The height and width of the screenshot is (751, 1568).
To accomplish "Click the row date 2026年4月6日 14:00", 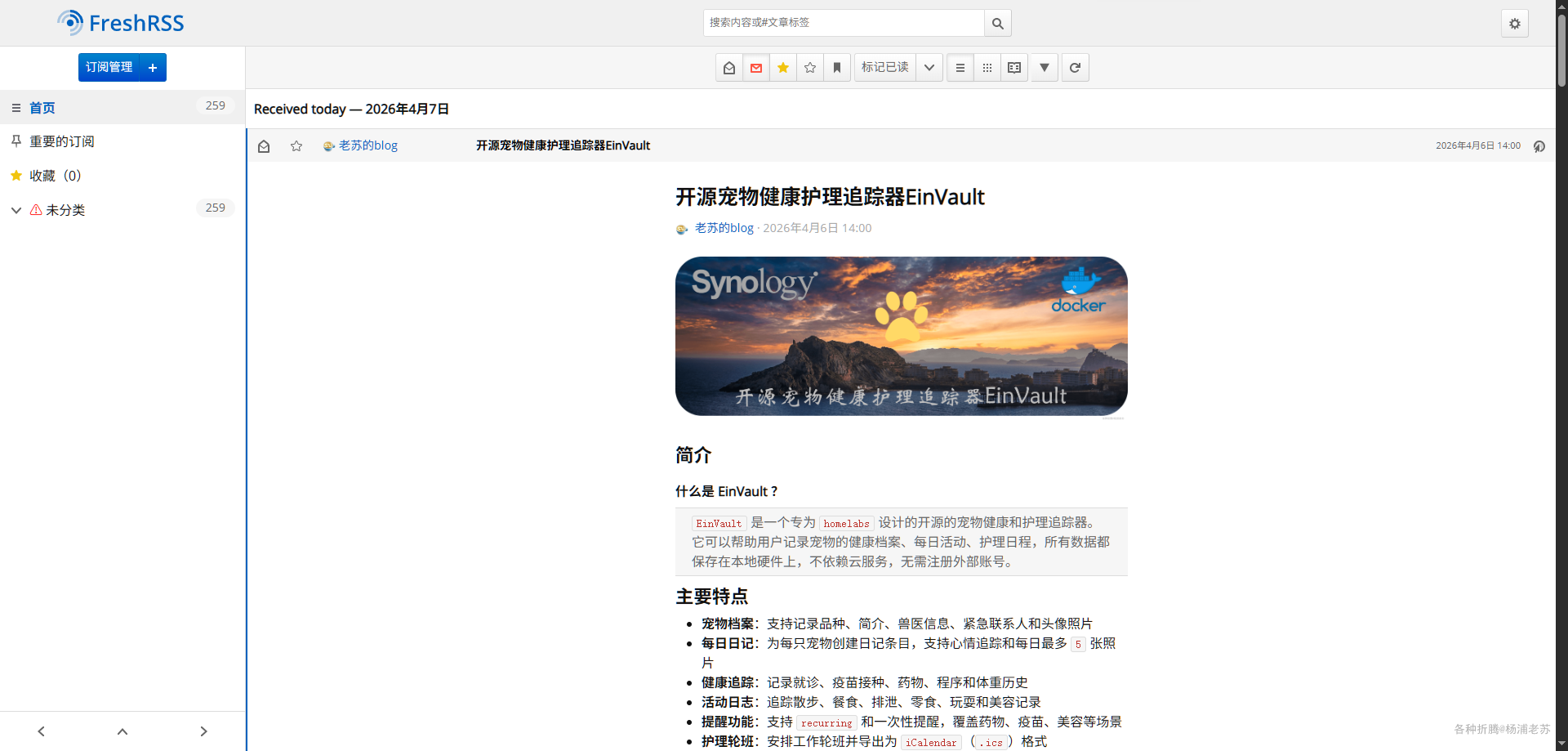I will pos(1478,145).
